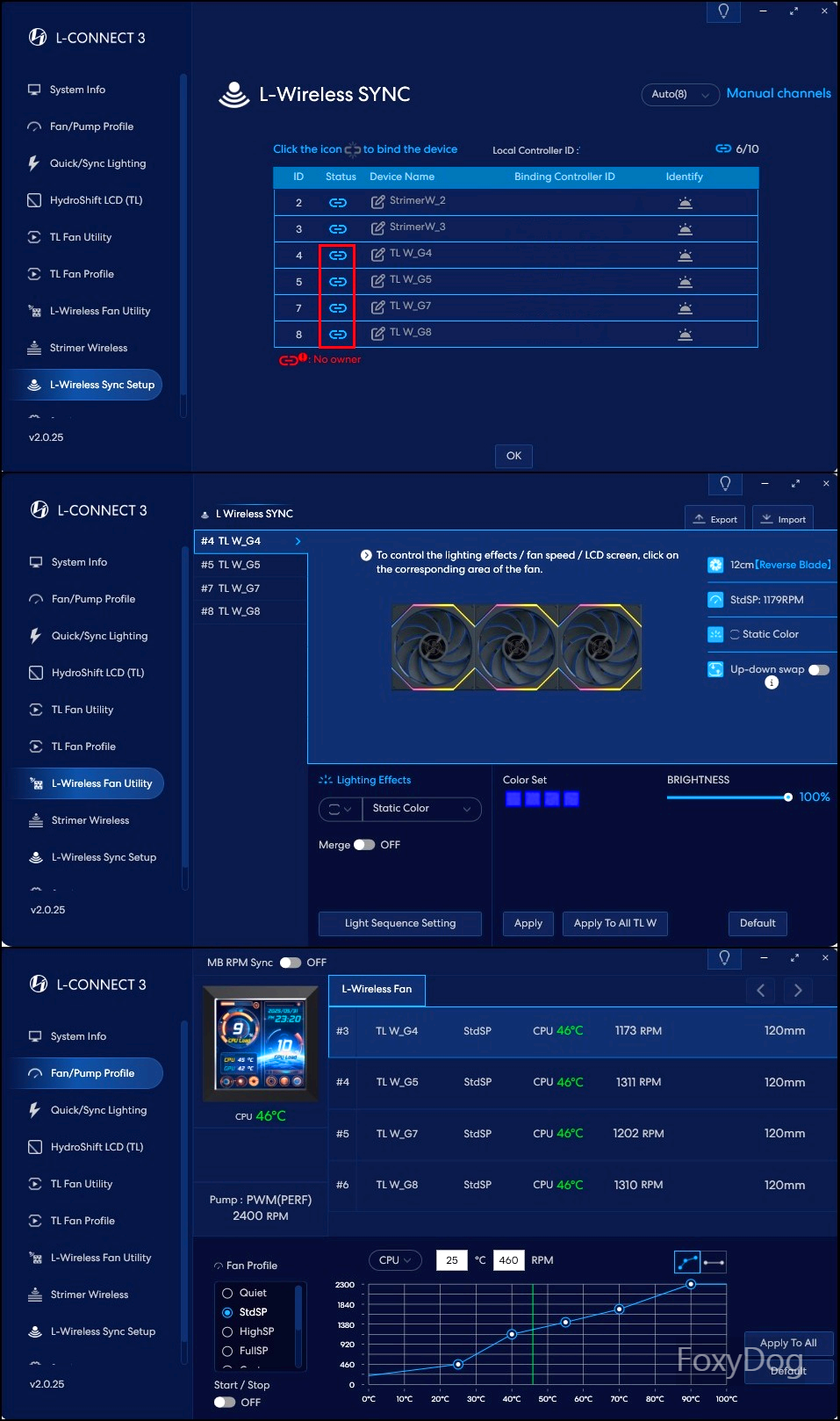Click Apply To All TL W button
This screenshot has width=840, height=1421.
[x=615, y=923]
